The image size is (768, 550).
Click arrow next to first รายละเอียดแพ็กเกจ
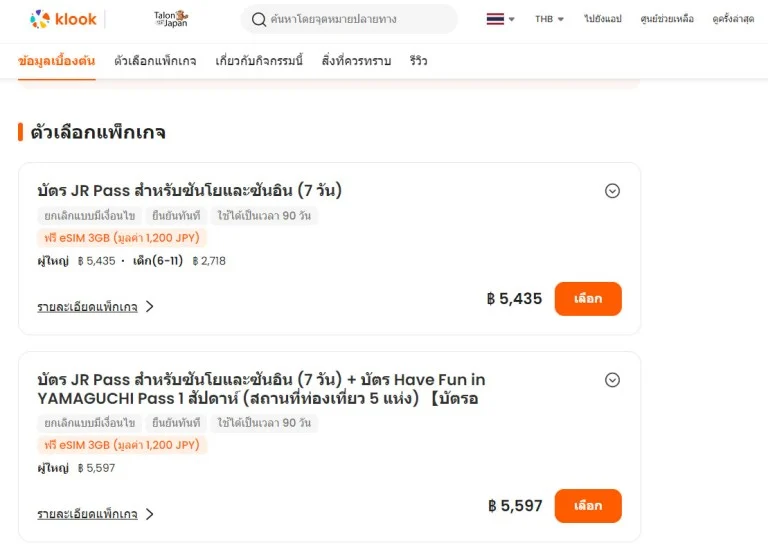(149, 307)
